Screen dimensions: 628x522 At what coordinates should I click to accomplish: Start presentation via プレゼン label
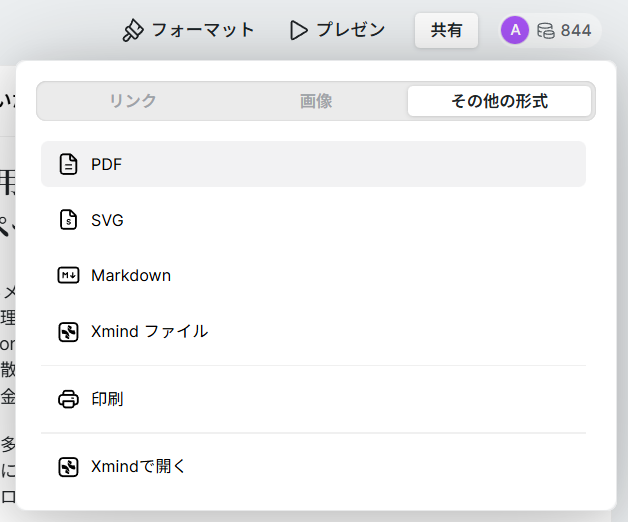coord(351,30)
